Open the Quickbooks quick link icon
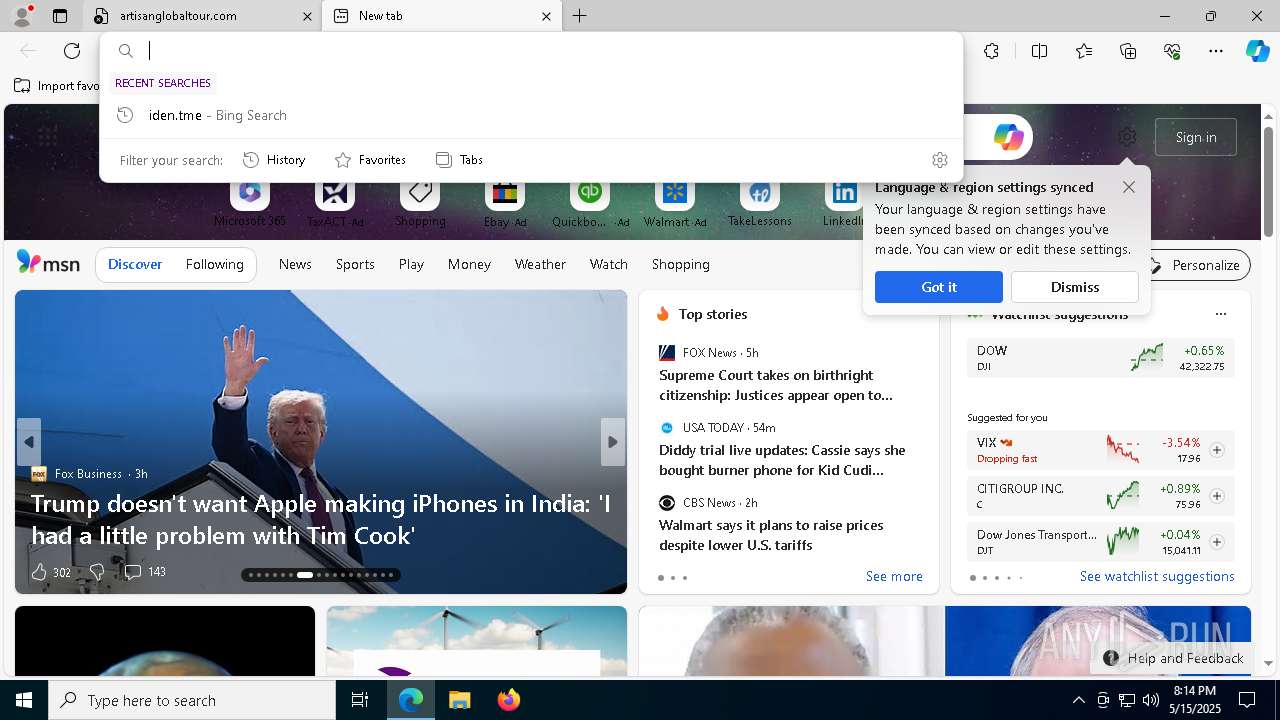The image size is (1280, 720). [590, 192]
